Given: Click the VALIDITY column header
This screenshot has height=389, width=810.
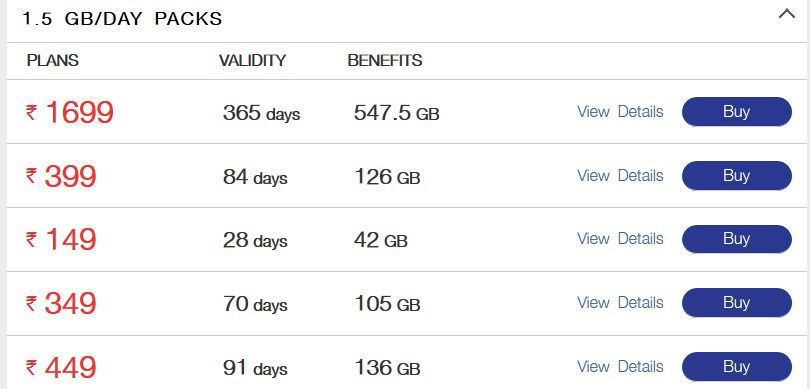Looking at the screenshot, I should point(252,60).
